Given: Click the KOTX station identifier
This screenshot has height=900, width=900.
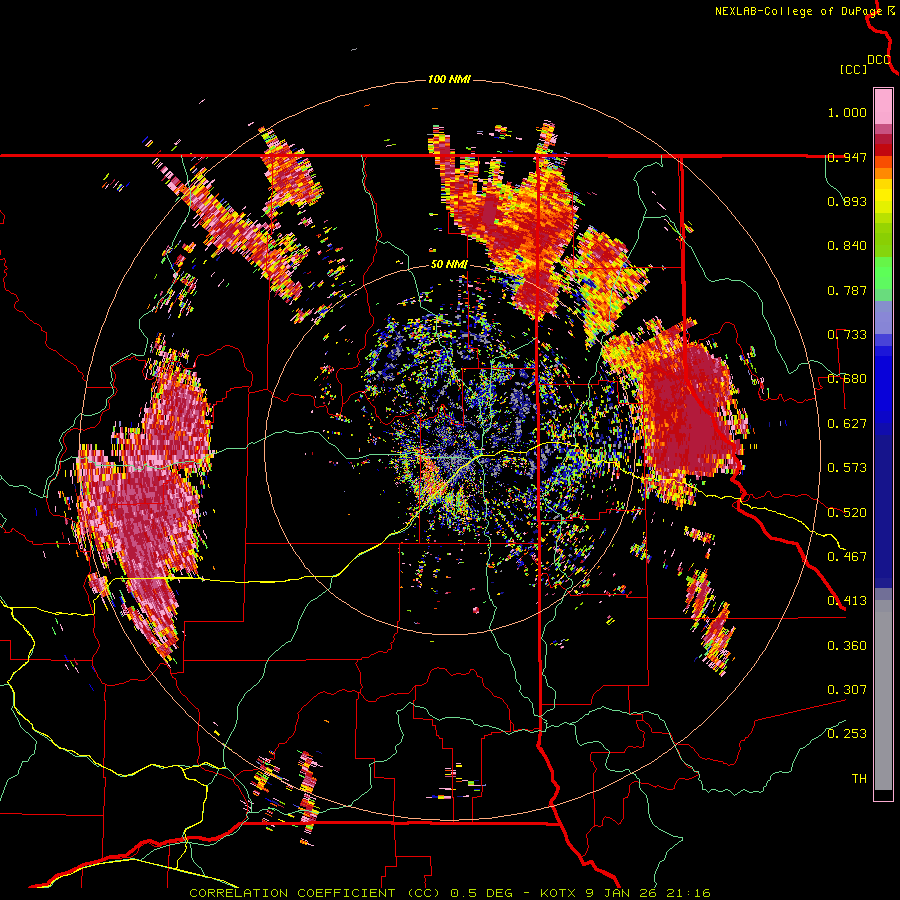Looking at the screenshot, I should 559,893.
